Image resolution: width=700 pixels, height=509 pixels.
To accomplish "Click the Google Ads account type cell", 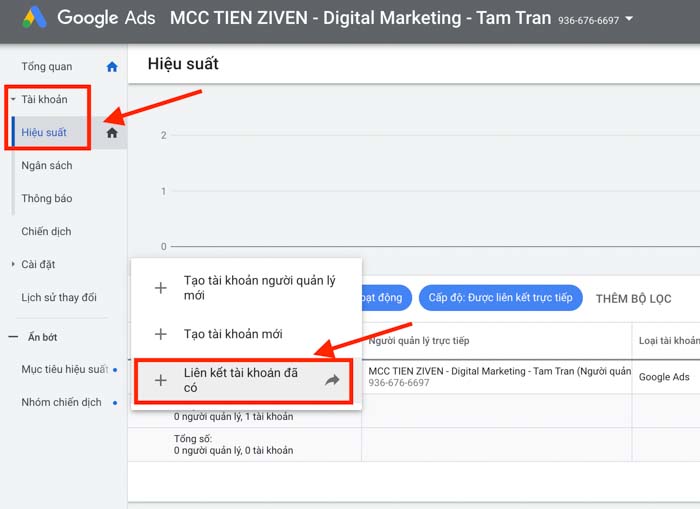I will (x=664, y=377).
